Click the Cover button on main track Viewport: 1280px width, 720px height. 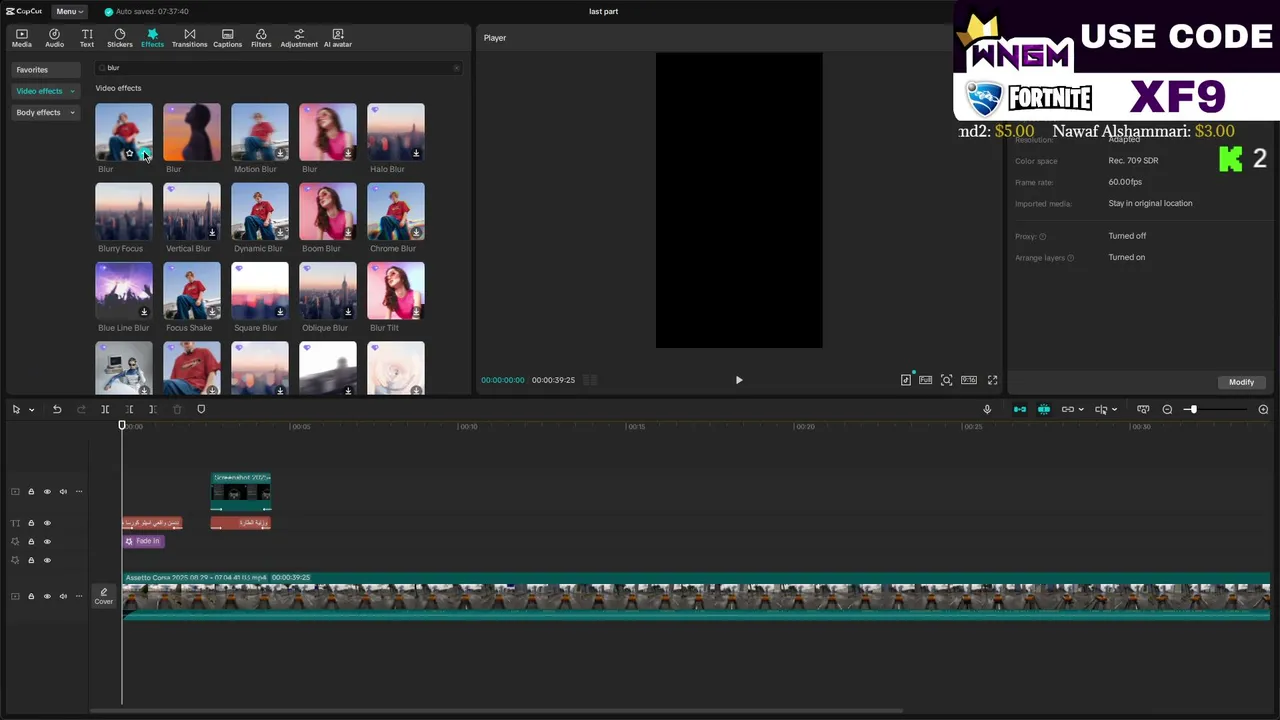tap(104, 596)
